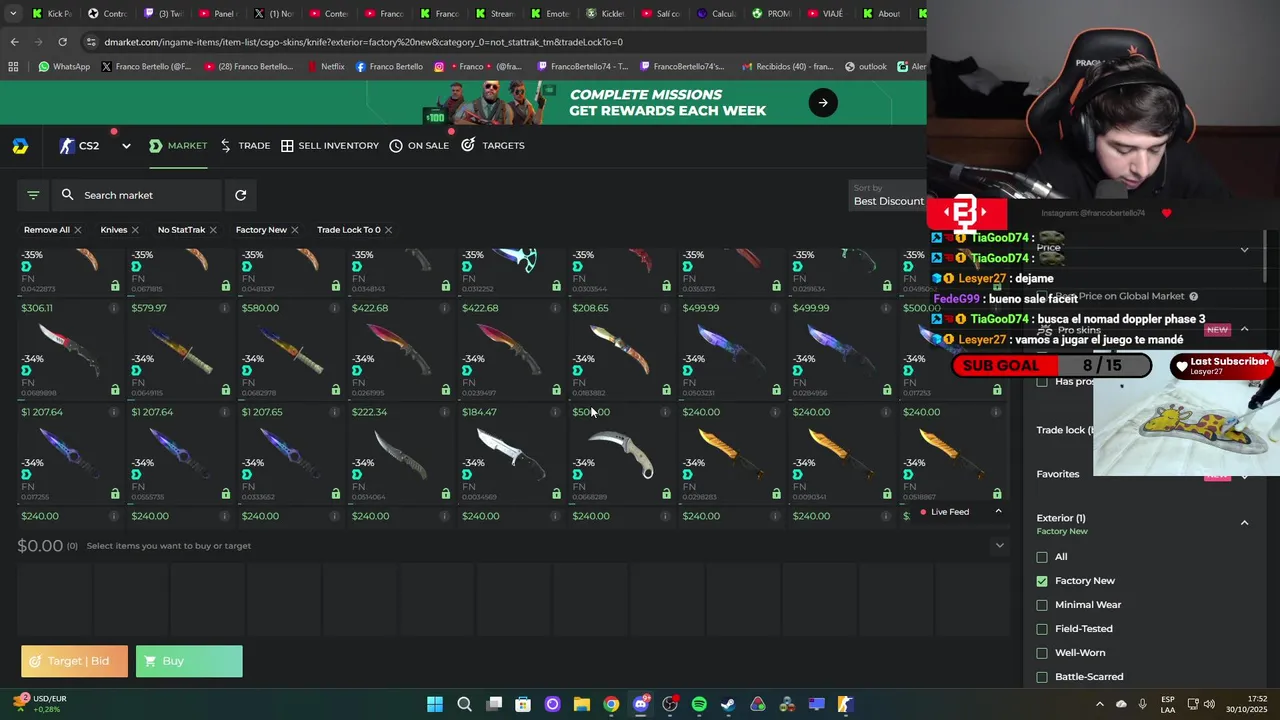The width and height of the screenshot is (1280, 720).
Task: Open info for the $222.34 item
Action: [445, 412]
